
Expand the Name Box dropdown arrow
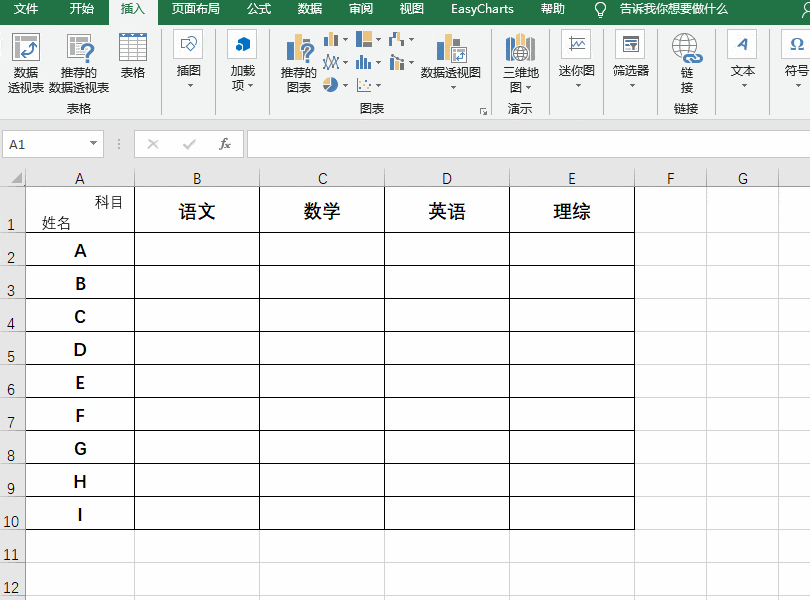(94, 144)
